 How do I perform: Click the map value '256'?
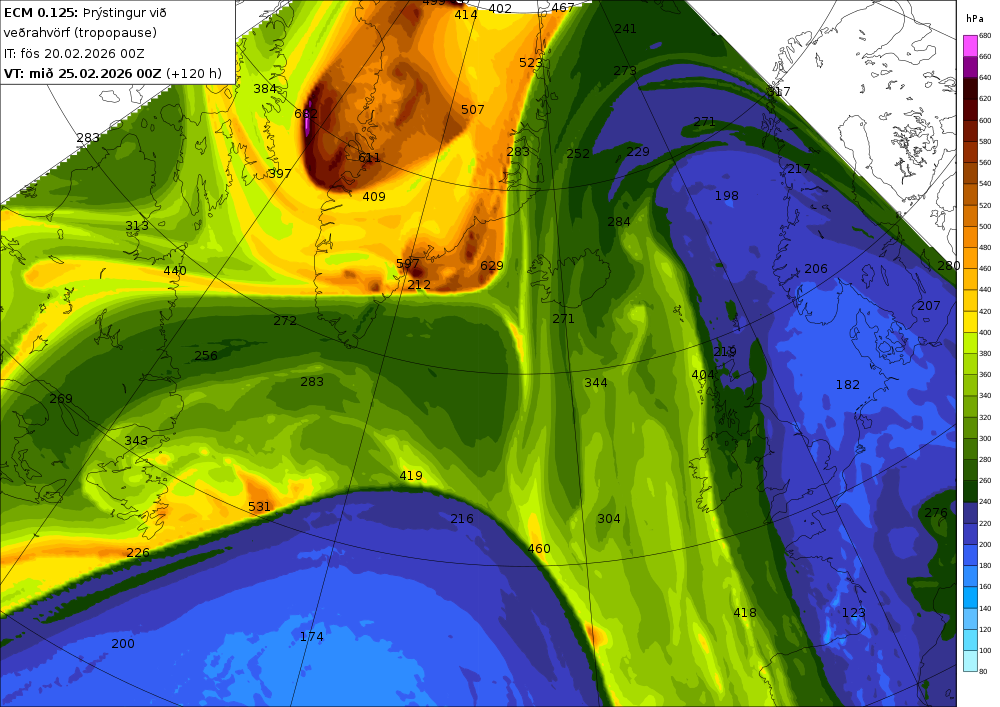(206, 355)
